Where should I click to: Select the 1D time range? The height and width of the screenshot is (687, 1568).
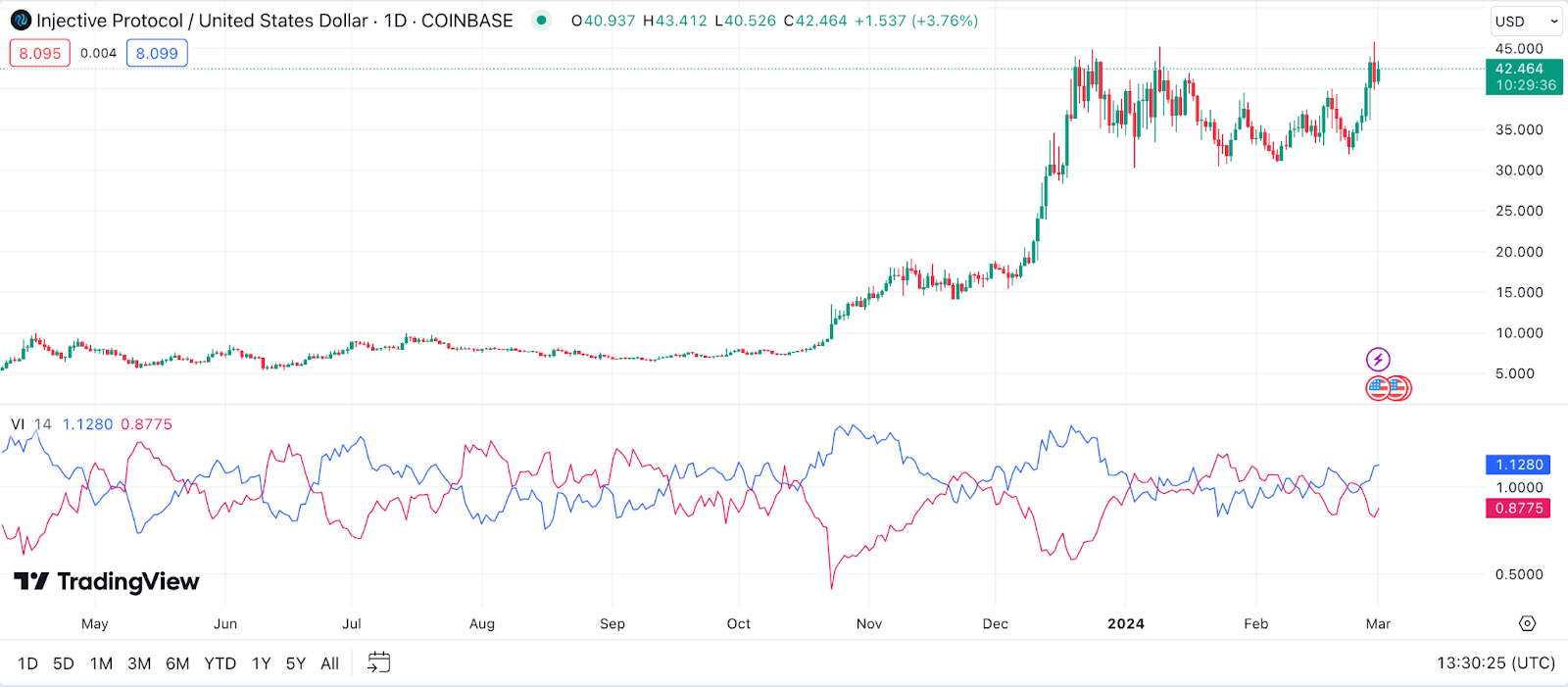27,663
